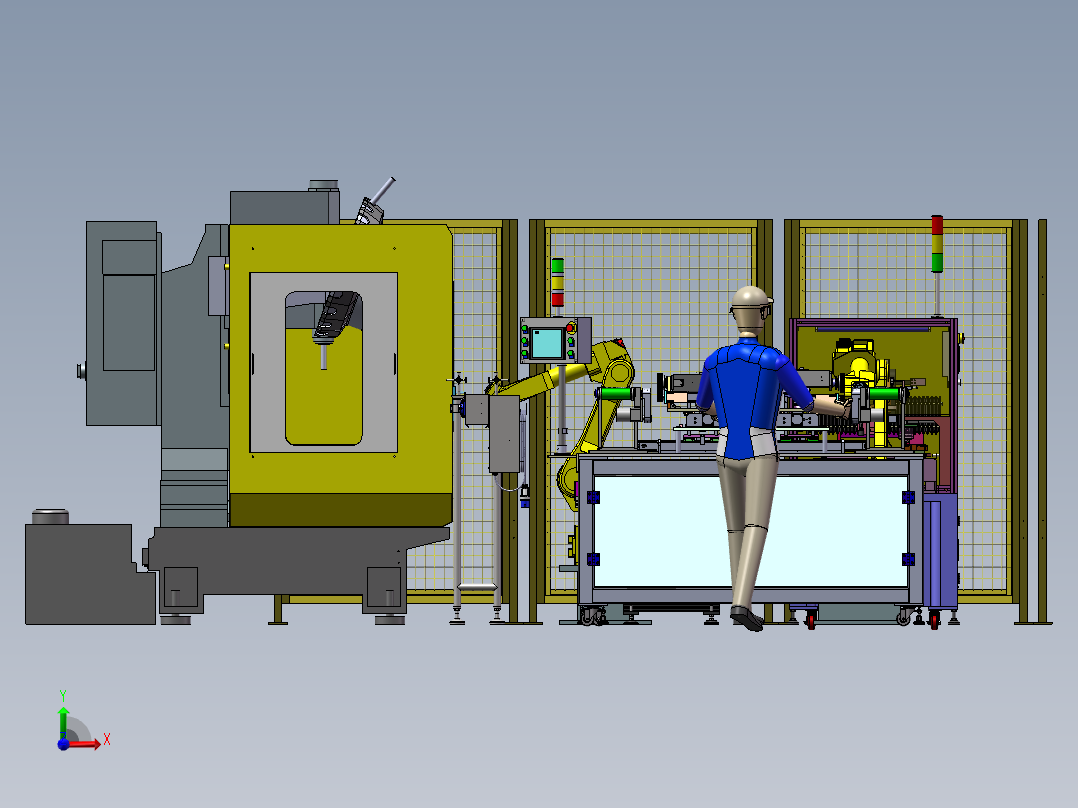Pick the red caster wheel under the purple cabinet
Viewport: 1078px width, 808px height.
point(934,620)
